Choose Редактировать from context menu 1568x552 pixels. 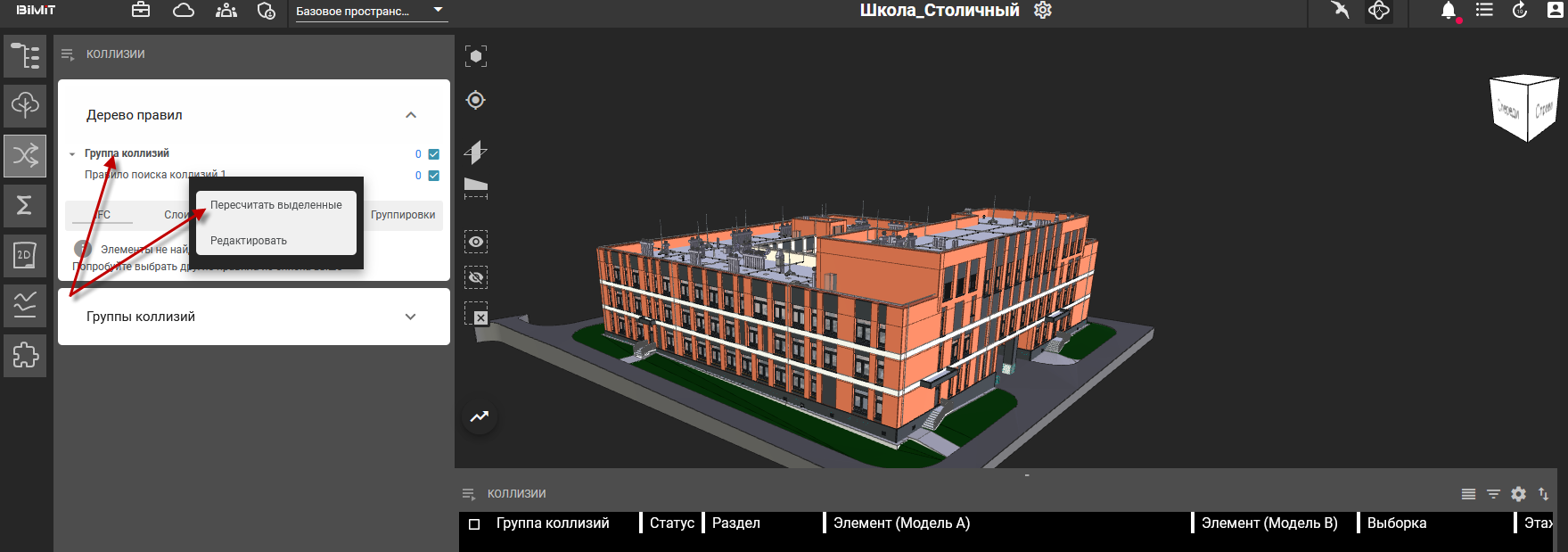(x=249, y=241)
